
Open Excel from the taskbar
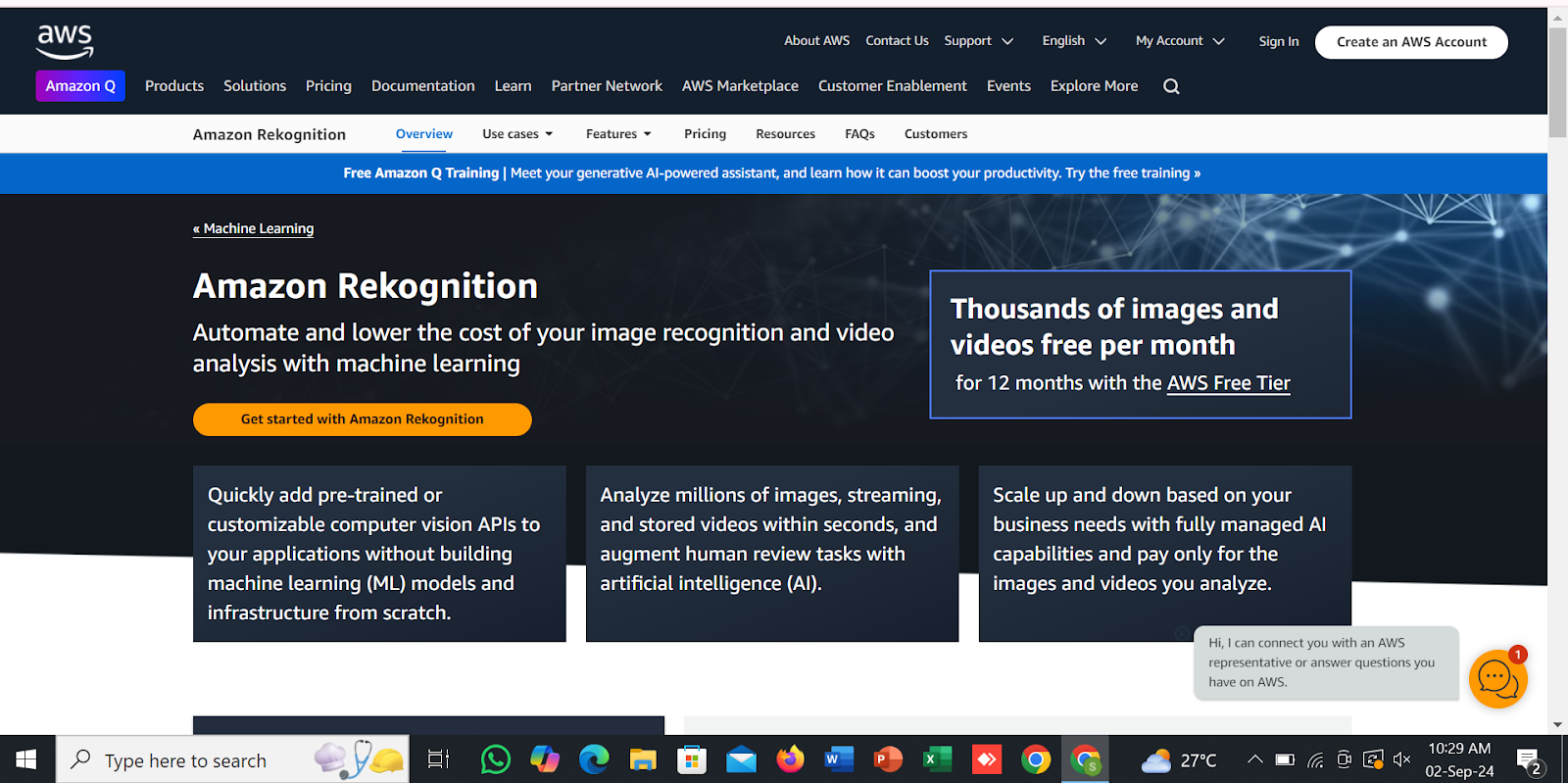point(937,759)
